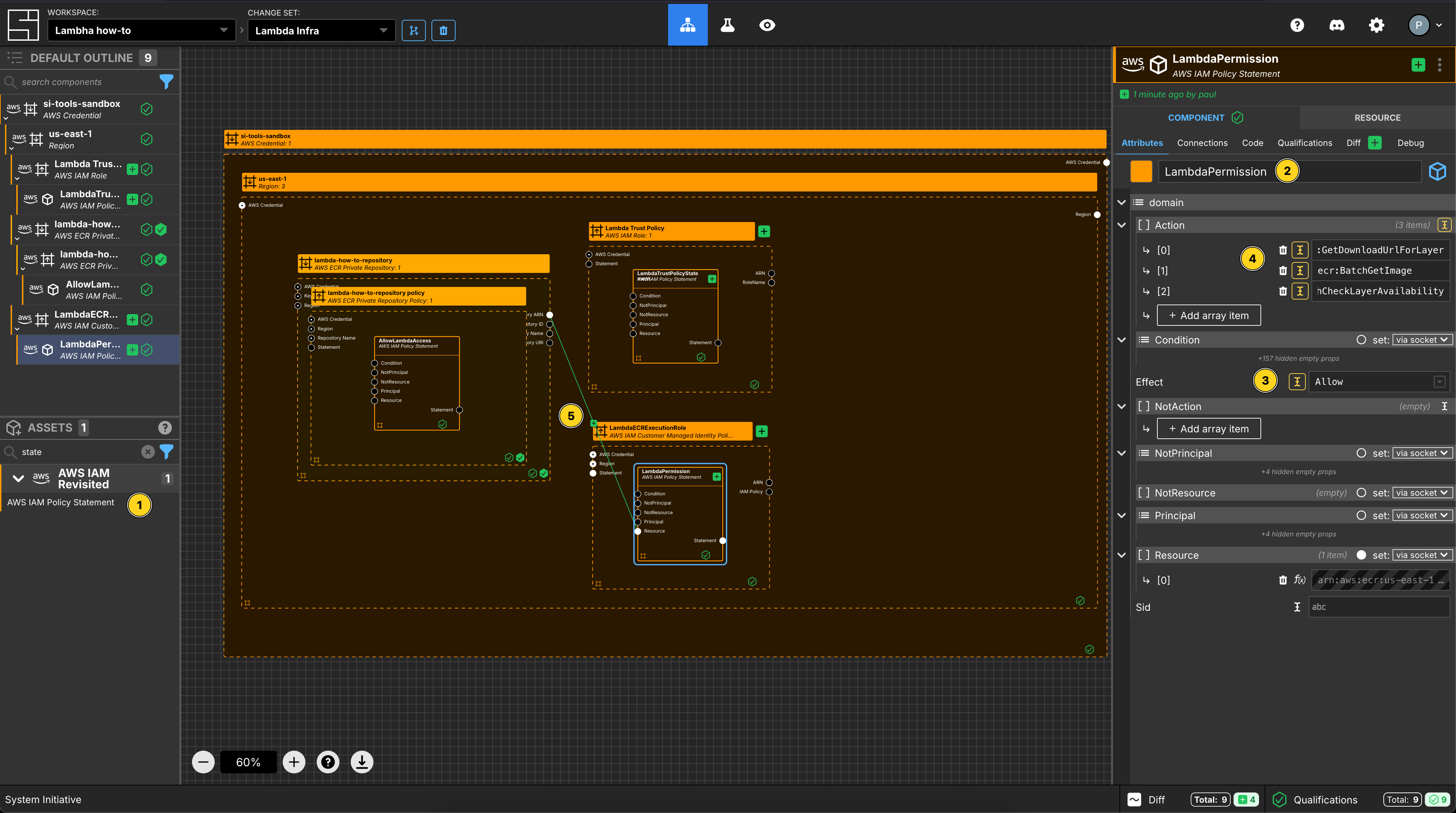
Task: Open the lab customize view
Action: click(x=727, y=25)
